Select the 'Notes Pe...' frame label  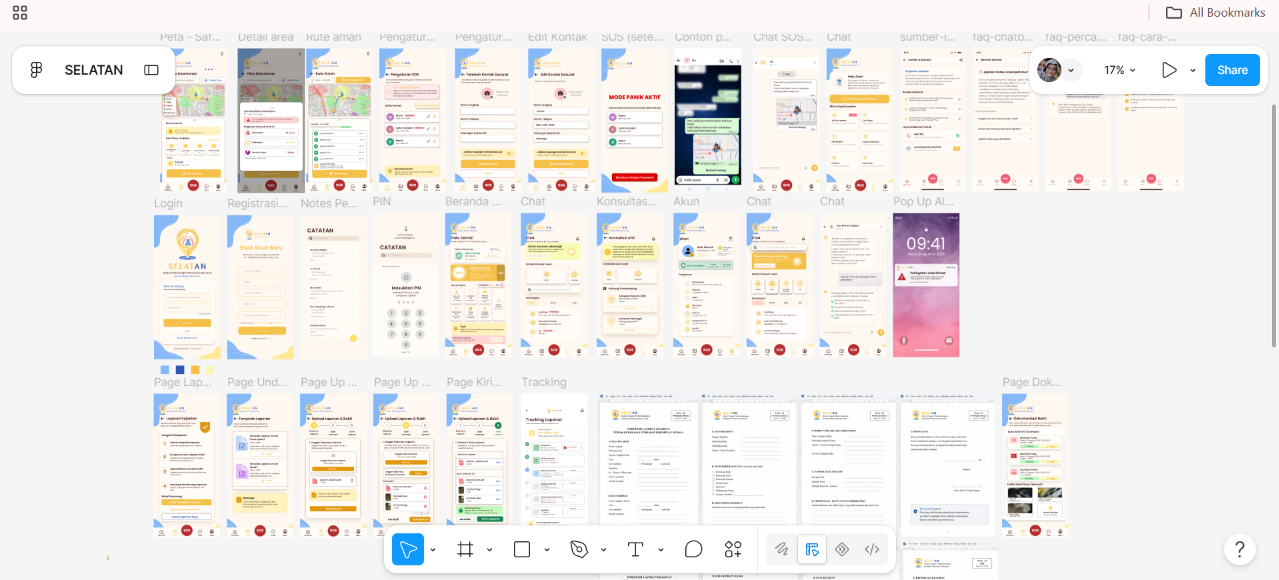(x=329, y=203)
